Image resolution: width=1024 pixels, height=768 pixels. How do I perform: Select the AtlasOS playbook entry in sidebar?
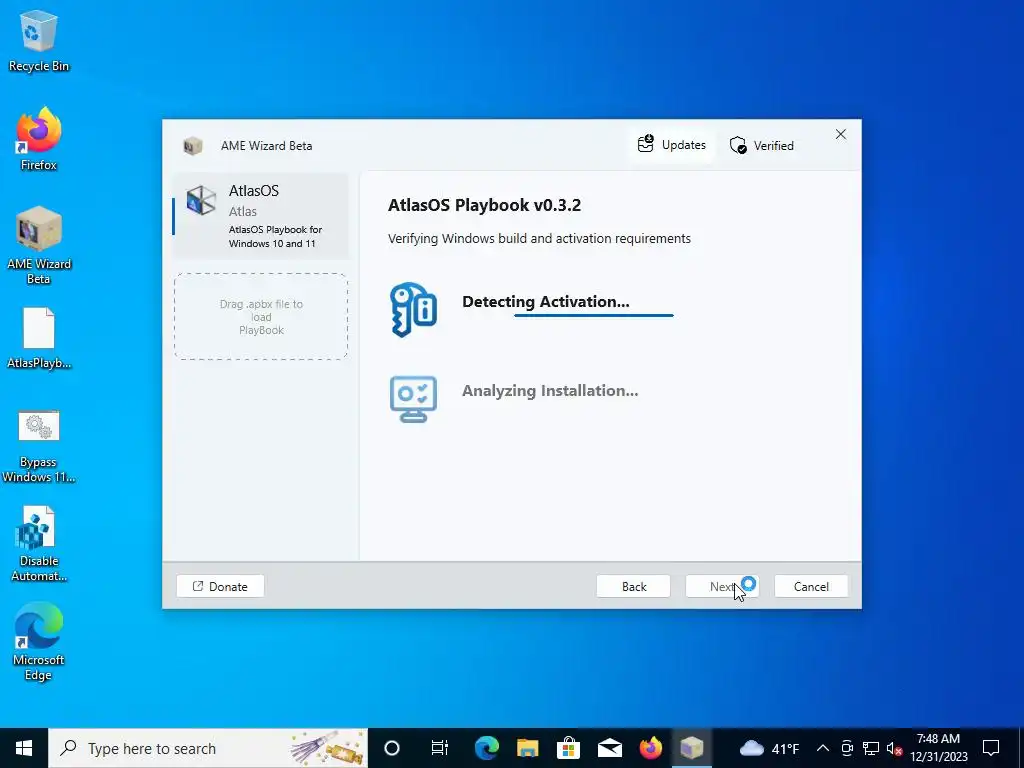(x=261, y=216)
